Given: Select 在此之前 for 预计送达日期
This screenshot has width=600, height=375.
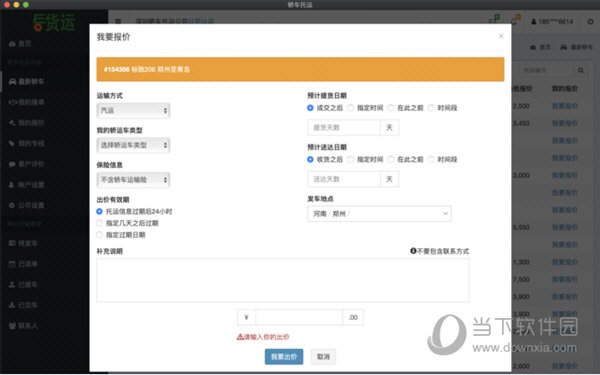Looking at the screenshot, I should point(391,159).
